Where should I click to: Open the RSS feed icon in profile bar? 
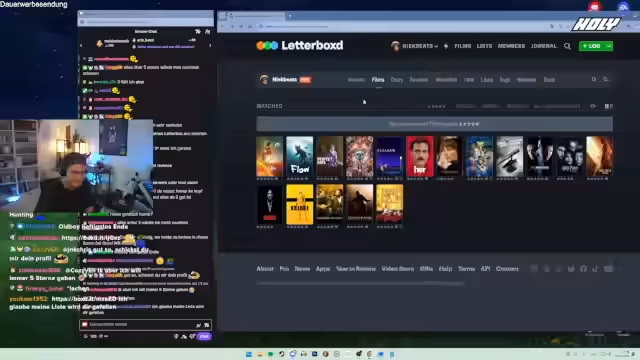coord(606,80)
